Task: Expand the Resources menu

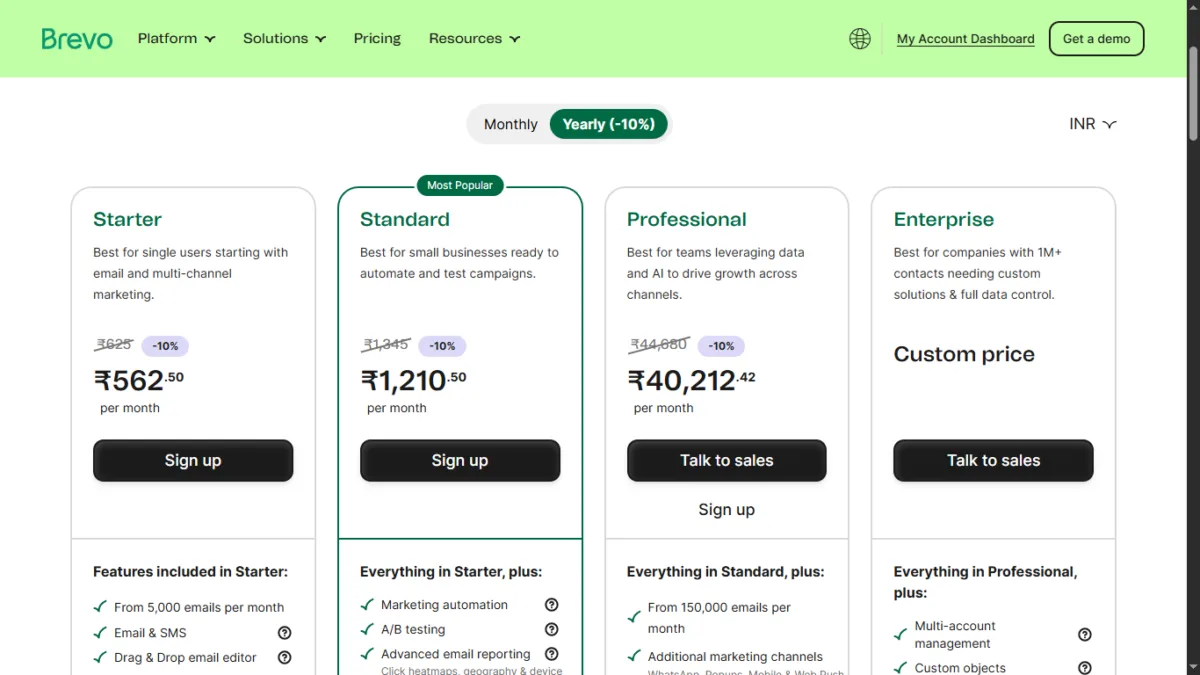Action: pyautogui.click(x=475, y=39)
